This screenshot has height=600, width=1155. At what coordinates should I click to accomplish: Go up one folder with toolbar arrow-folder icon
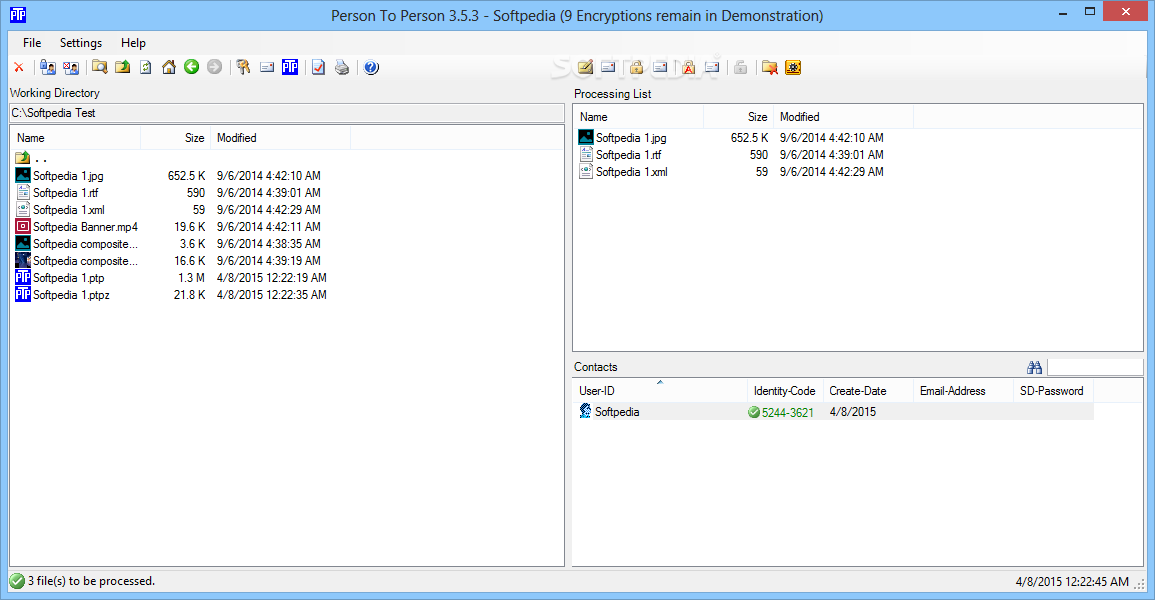coord(123,68)
